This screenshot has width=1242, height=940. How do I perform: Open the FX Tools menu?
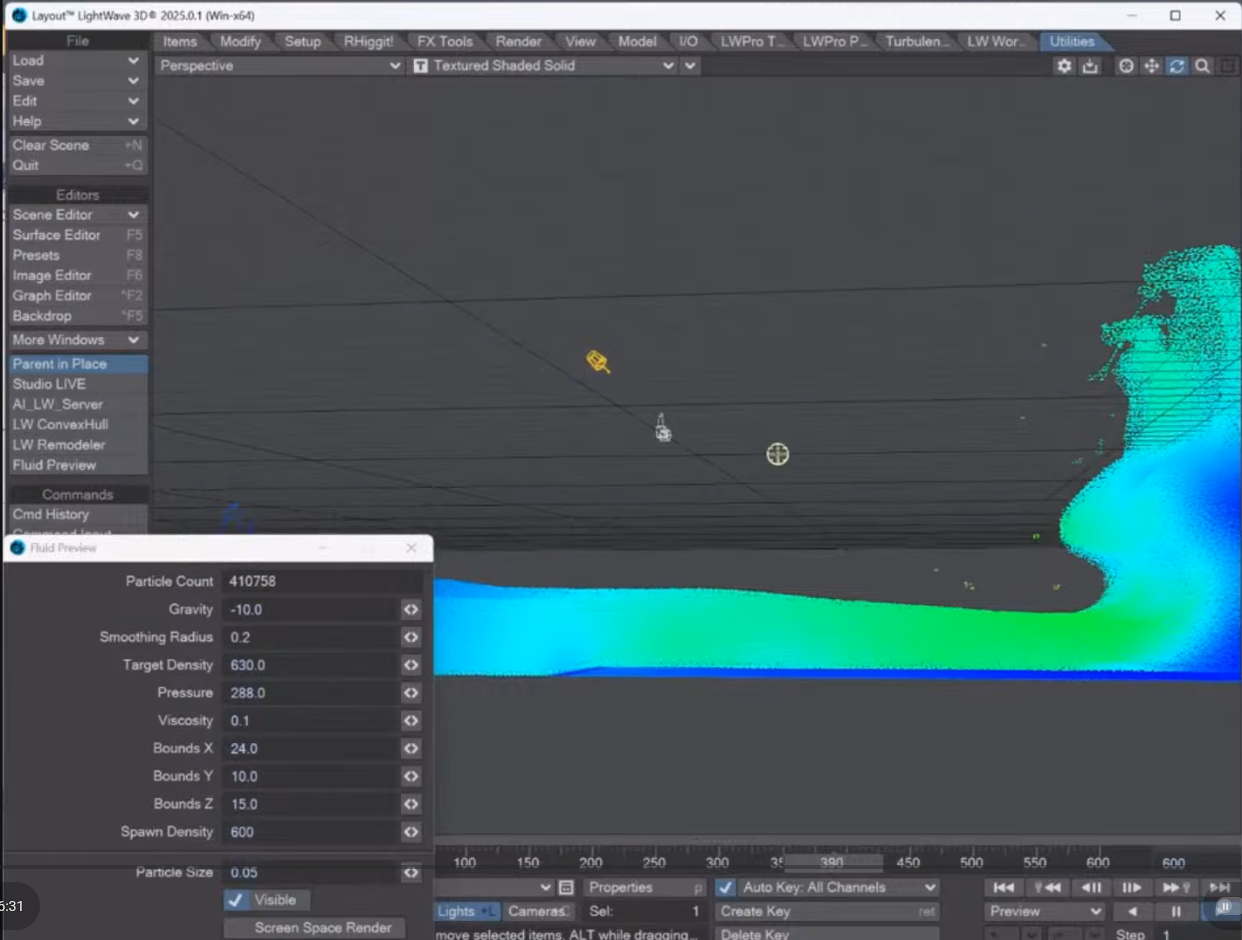tap(444, 41)
